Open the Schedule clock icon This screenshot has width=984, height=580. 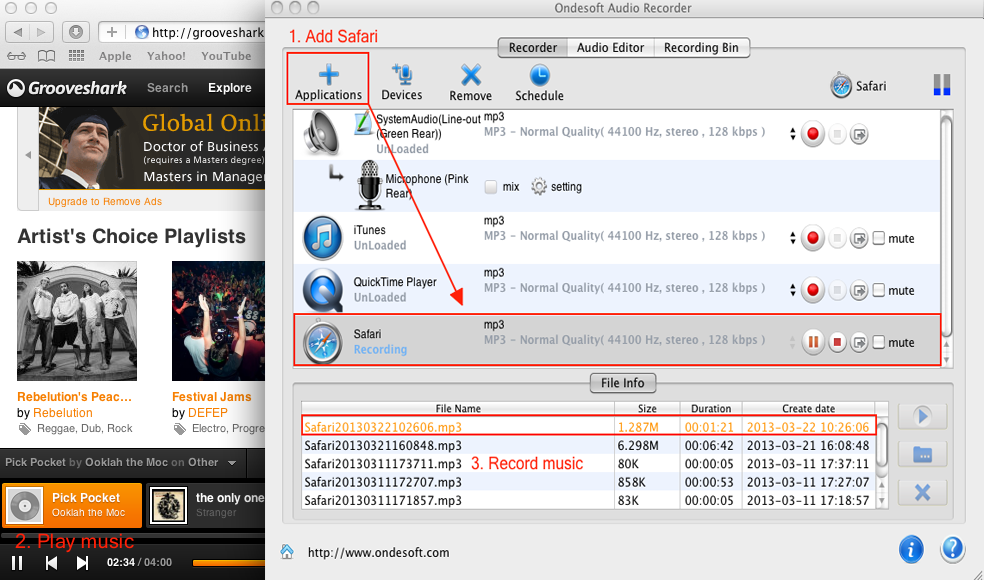[x=539, y=81]
